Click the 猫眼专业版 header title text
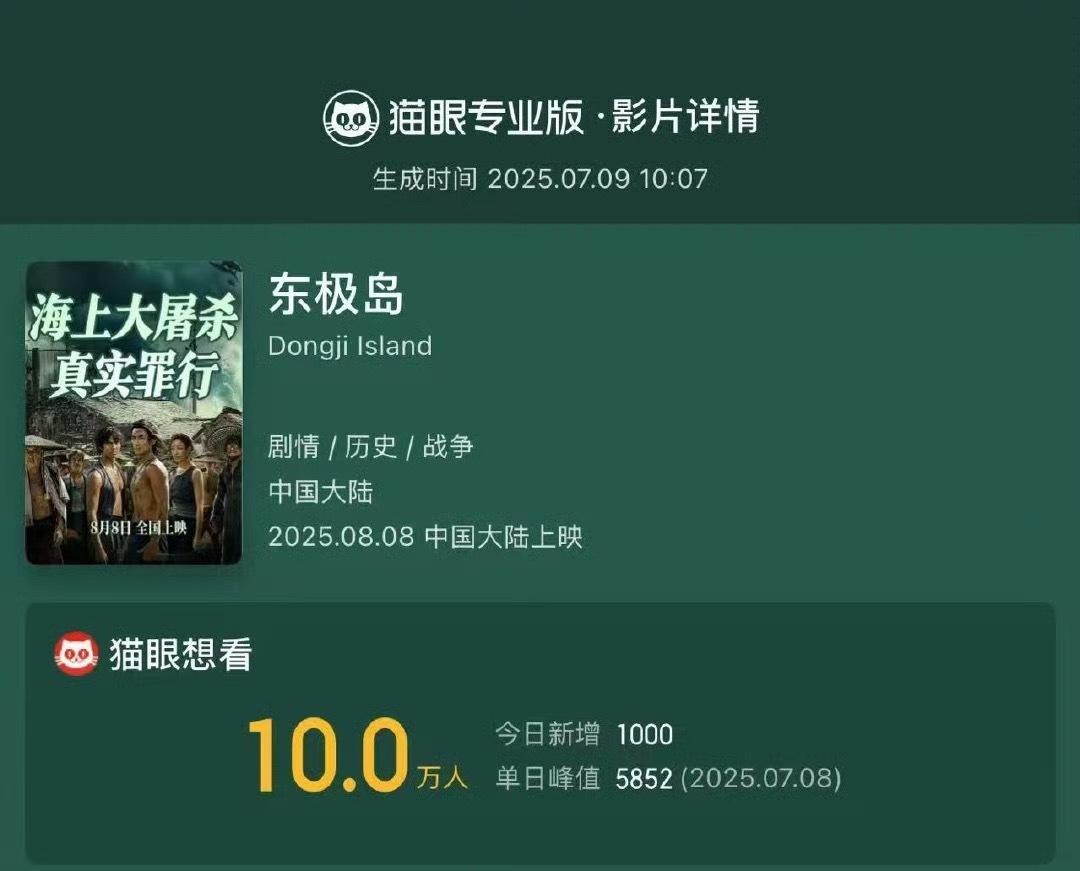Image resolution: width=1080 pixels, height=871 pixels. [x=486, y=117]
